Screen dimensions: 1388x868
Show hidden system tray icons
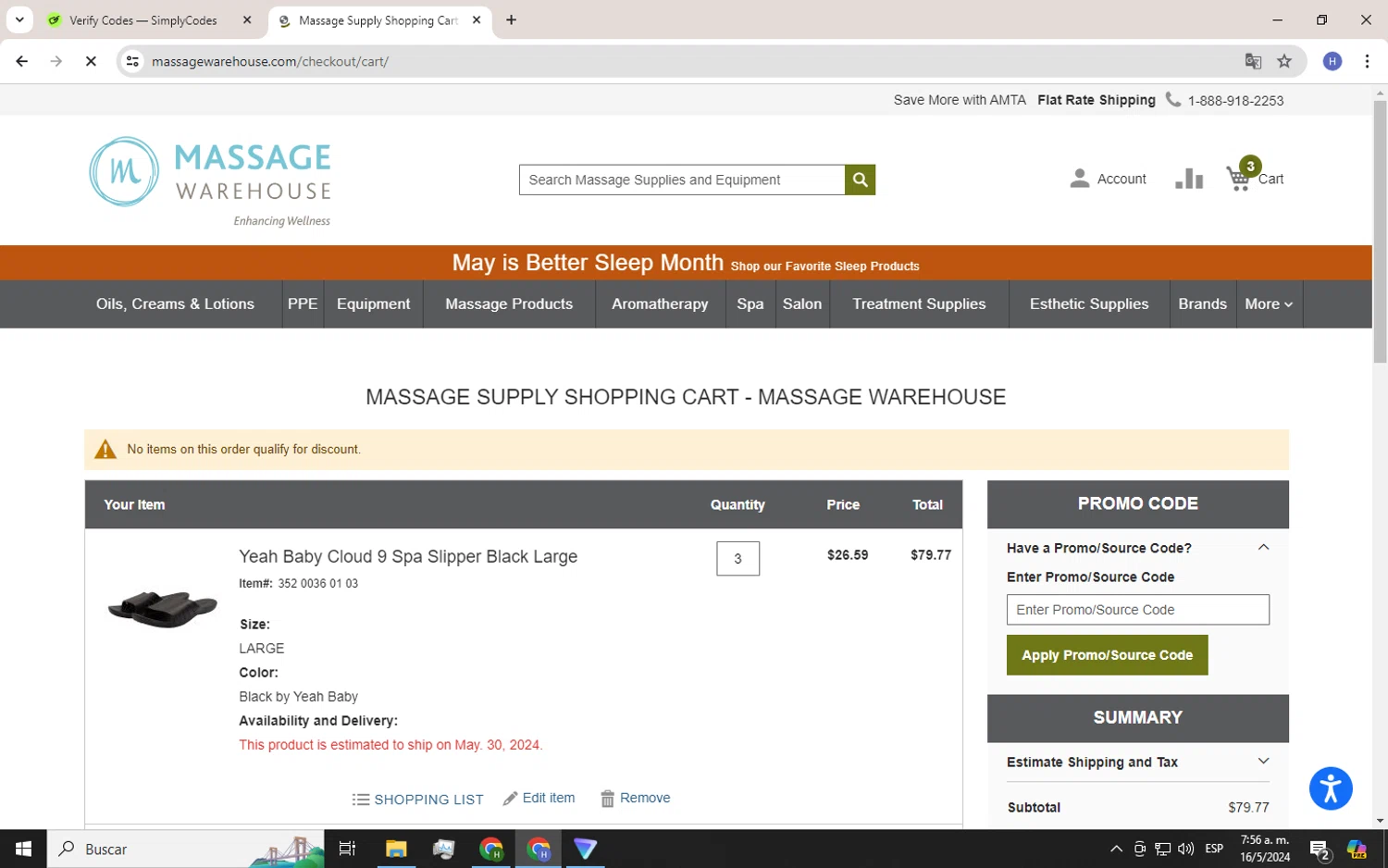click(x=1116, y=849)
